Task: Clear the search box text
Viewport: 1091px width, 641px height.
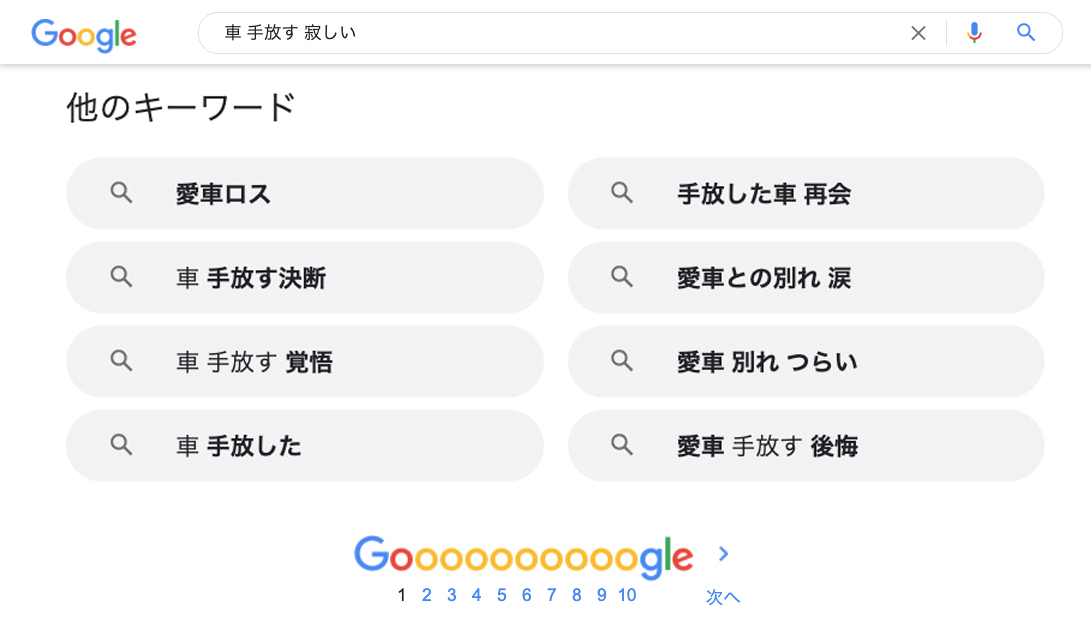Action: click(918, 33)
